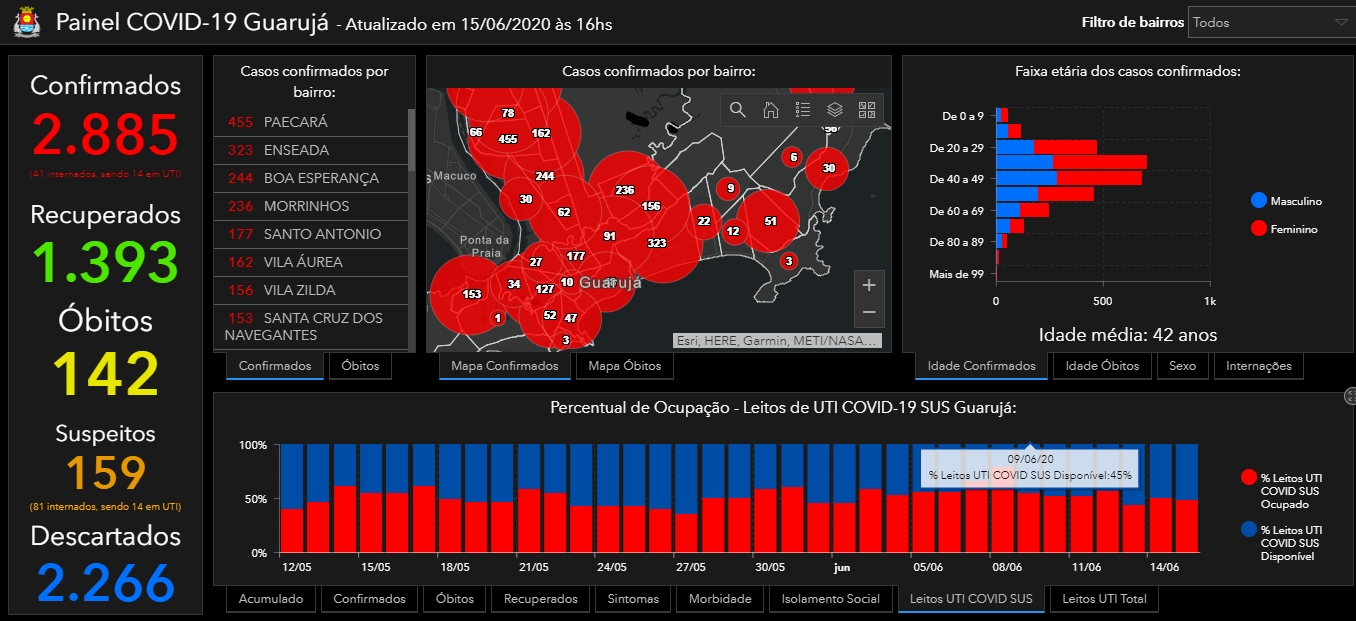Open the Internações tab
This screenshot has height=621, width=1356.
[1259, 366]
